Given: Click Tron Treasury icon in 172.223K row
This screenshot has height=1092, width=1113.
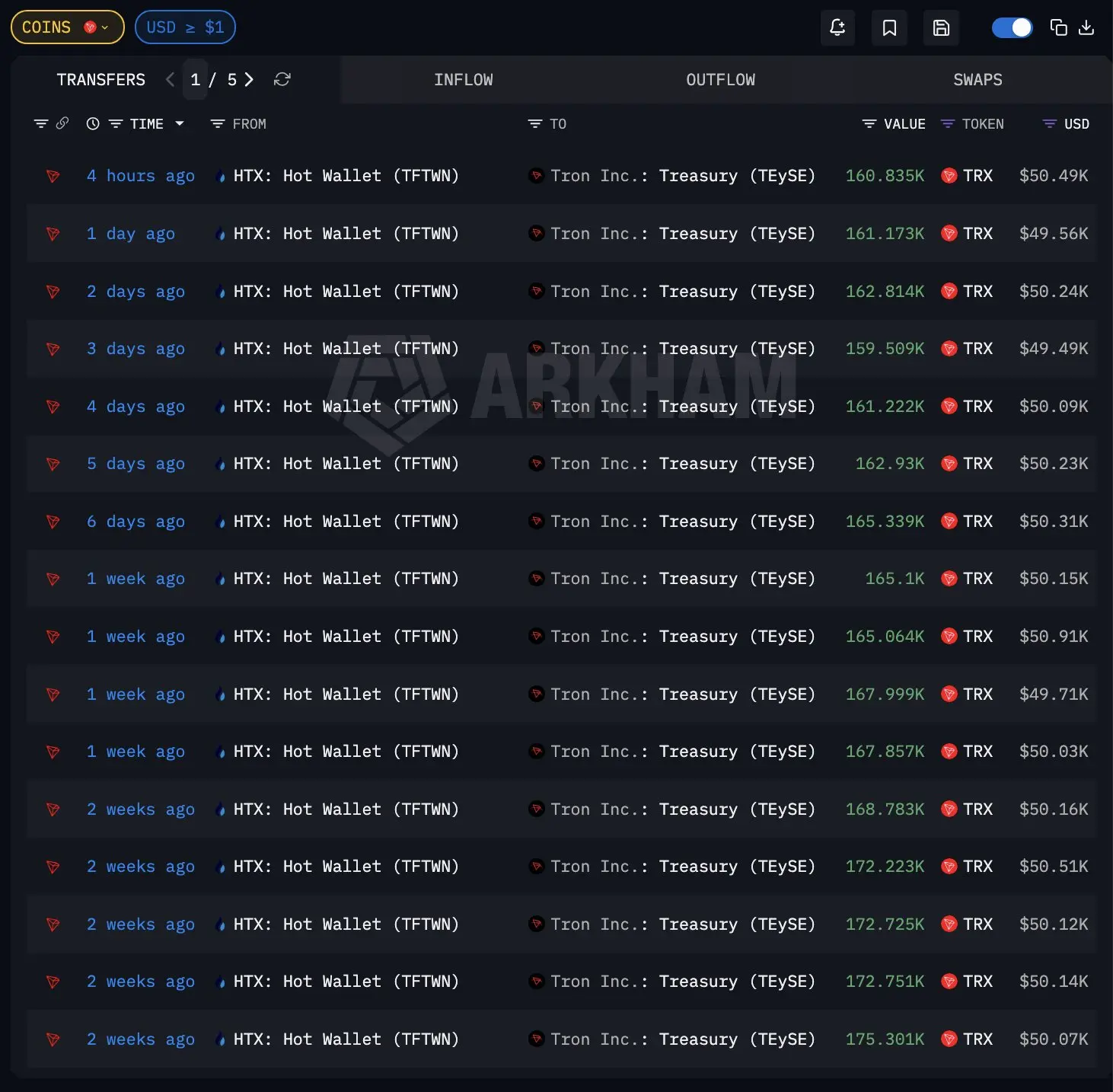Looking at the screenshot, I should [x=537, y=867].
